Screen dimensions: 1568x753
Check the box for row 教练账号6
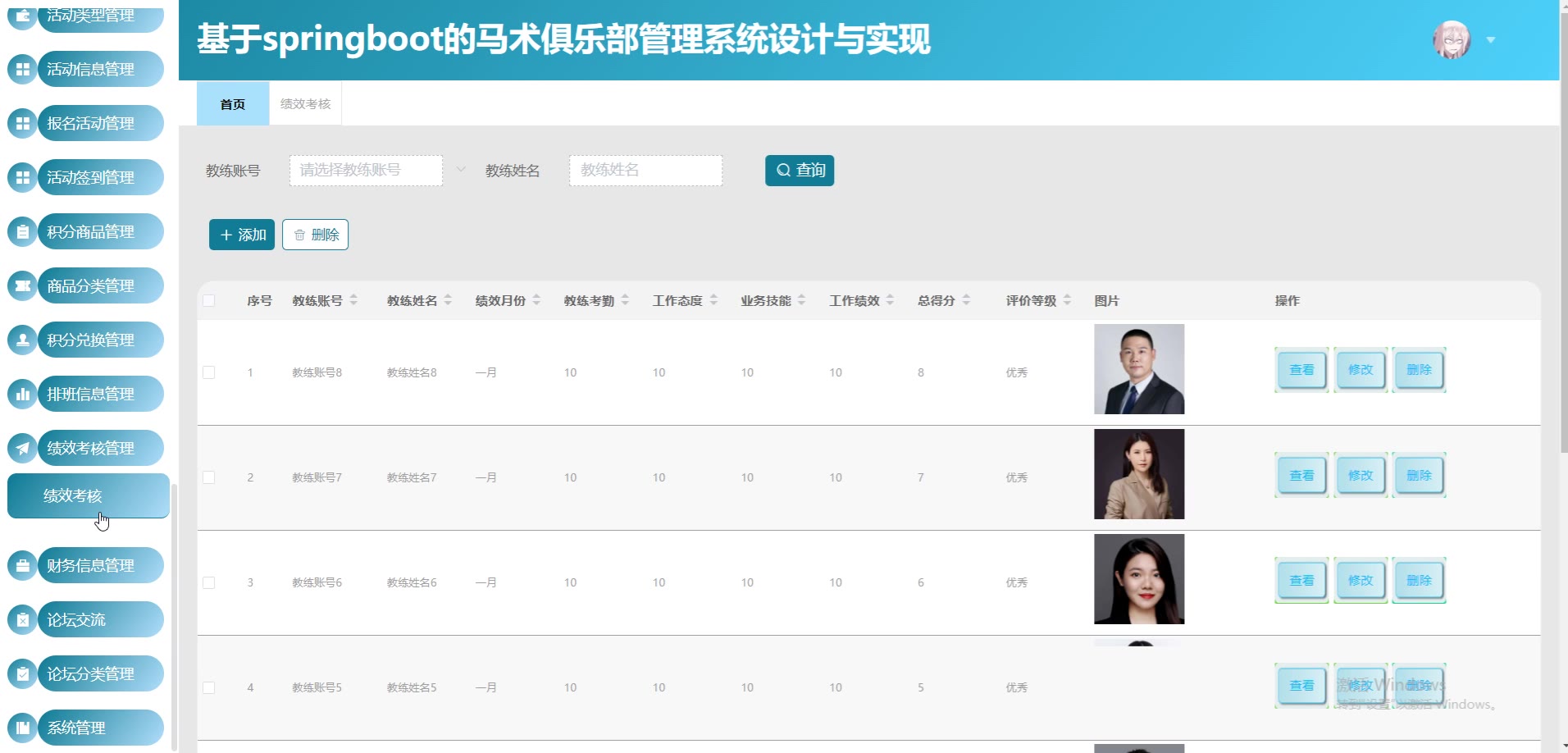[x=209, y=582]
